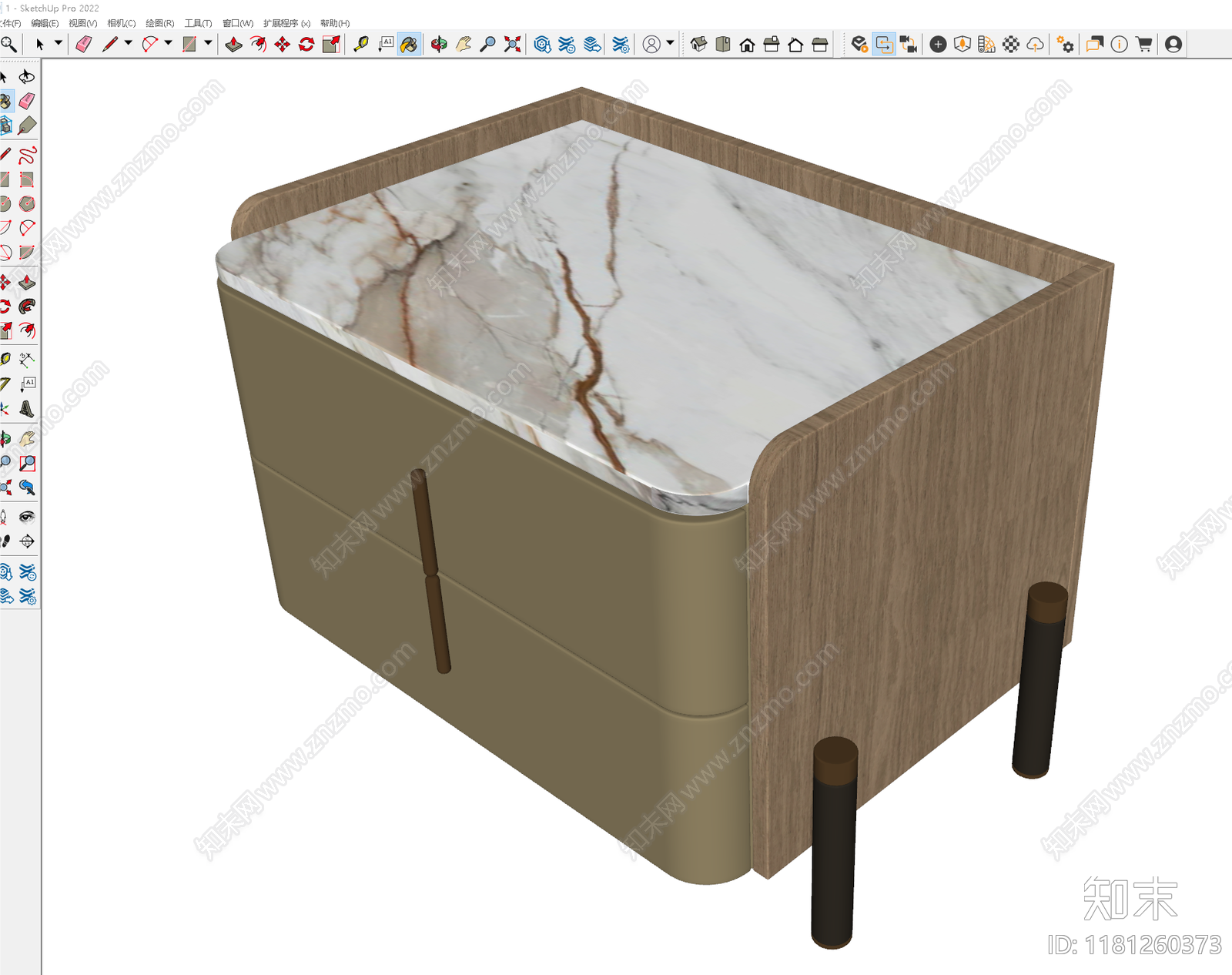
Task: Click the Send to LayOut icon
Action: [x=592, y=45]
